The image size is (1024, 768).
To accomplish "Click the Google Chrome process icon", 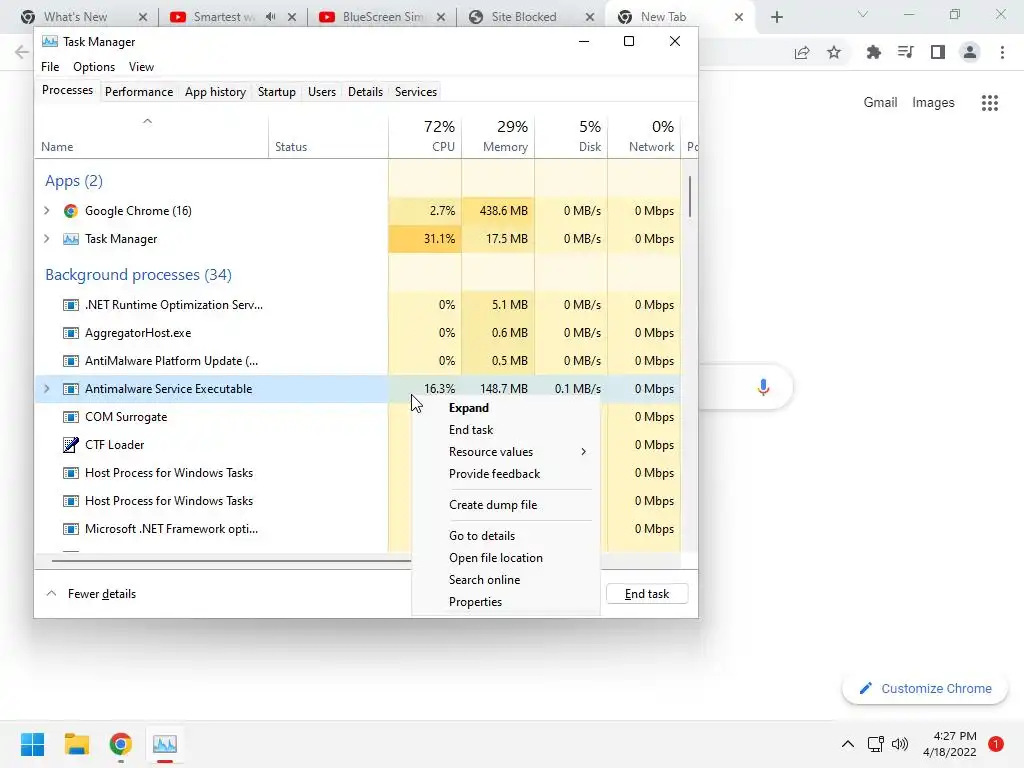I will (71, 211).
